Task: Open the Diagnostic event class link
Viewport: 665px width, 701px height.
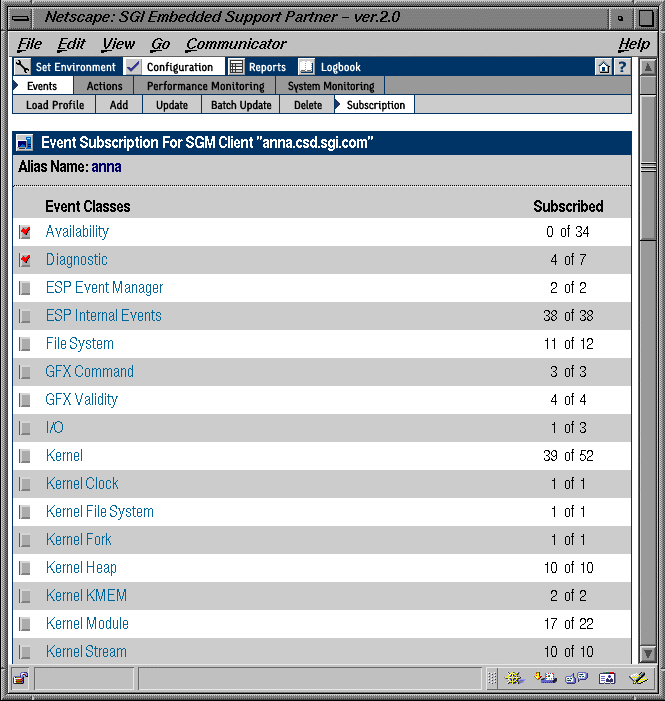Action: click(x=76, y=260)
